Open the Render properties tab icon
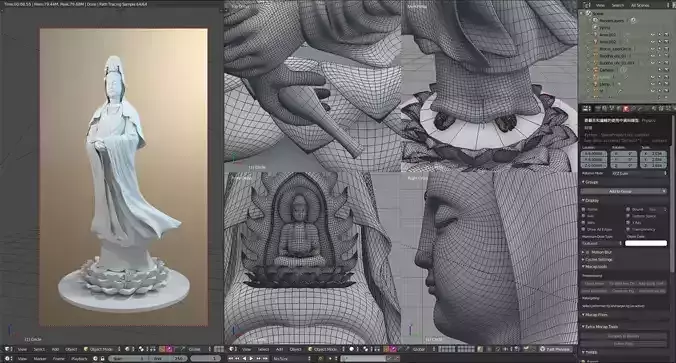This screenshot has height=363, width=676. pyautogui.click(x=598, y=109)
